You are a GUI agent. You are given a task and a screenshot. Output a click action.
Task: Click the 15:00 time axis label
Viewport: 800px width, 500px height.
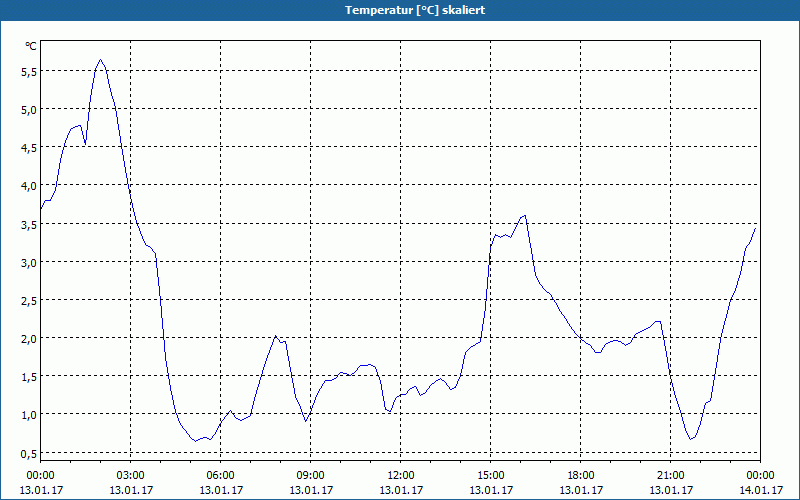(491, 476)
